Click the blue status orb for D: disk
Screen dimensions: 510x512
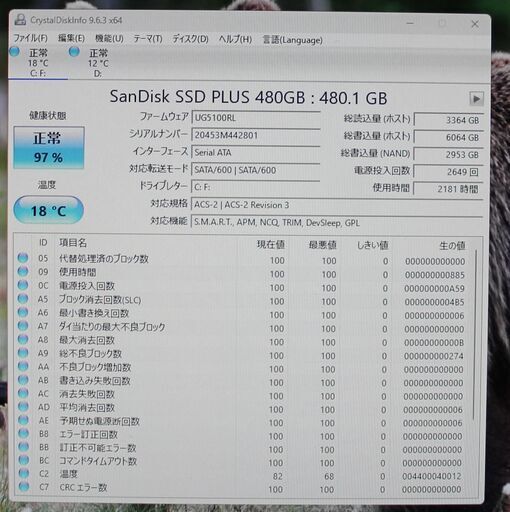point(74,52)
